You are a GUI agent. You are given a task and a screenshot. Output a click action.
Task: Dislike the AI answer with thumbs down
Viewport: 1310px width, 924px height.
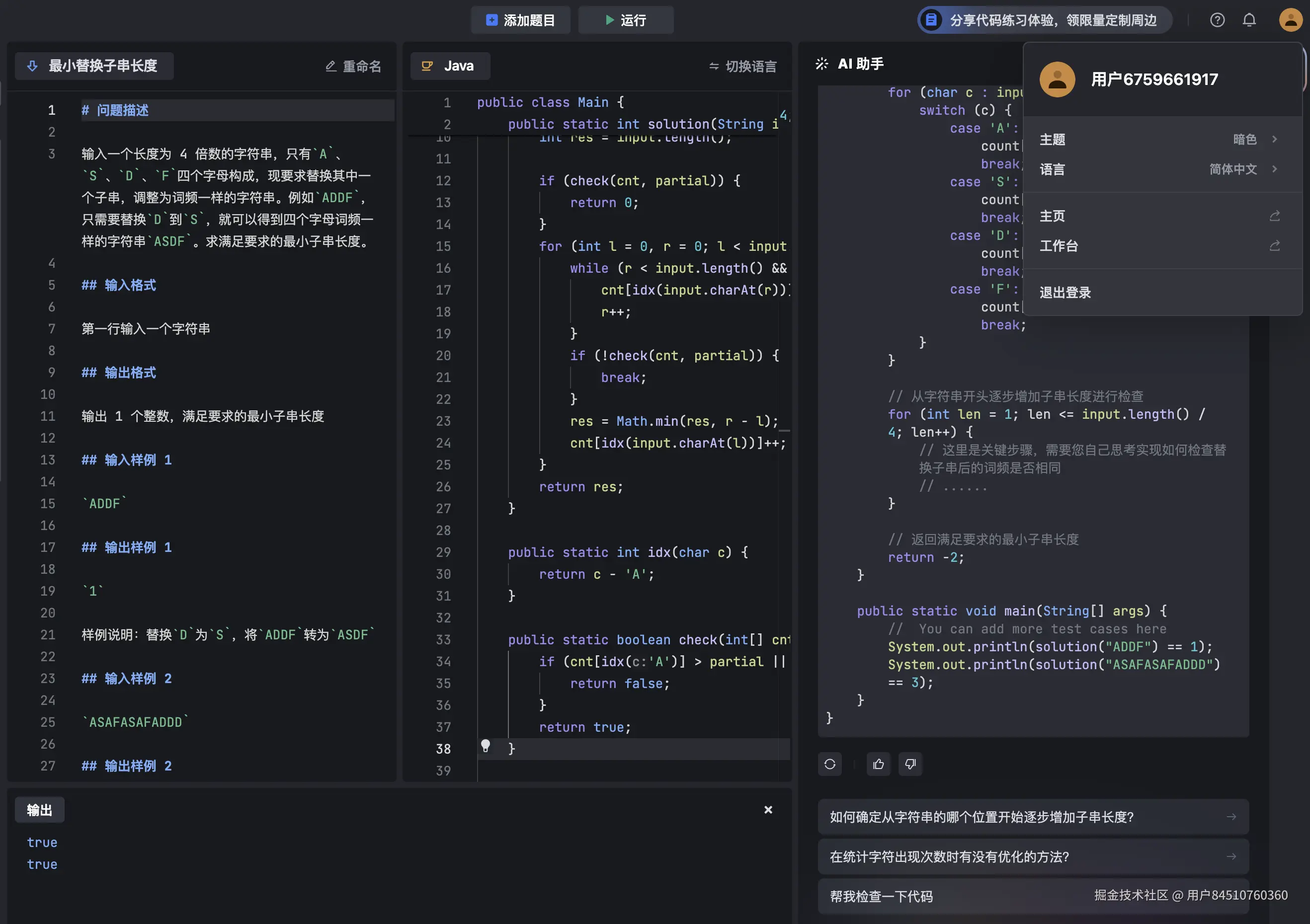point(910,764)
